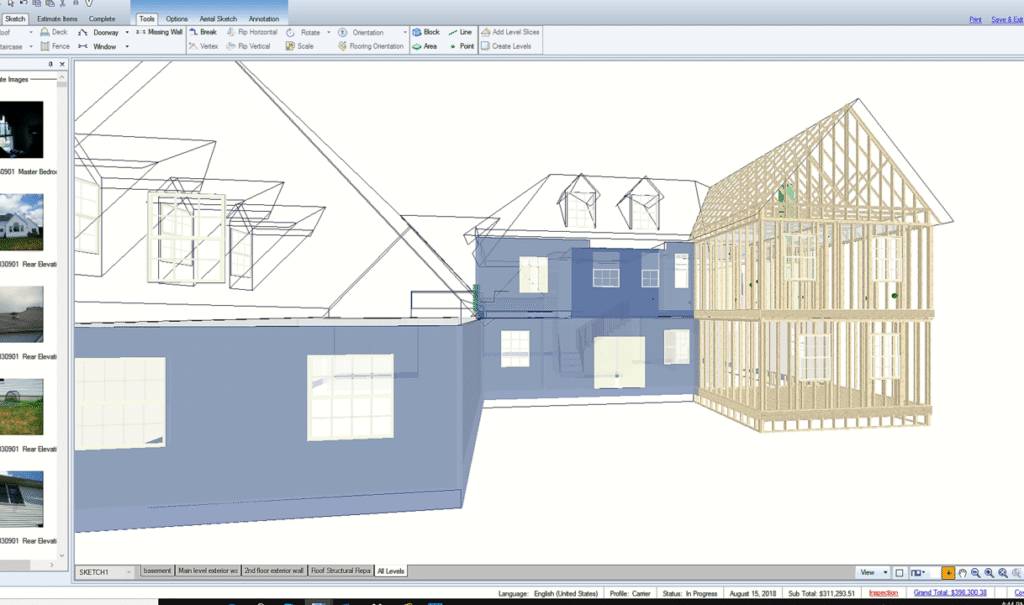Open the Doorway dropdown arrow
1024x605 pixels.
pos(127,32)
